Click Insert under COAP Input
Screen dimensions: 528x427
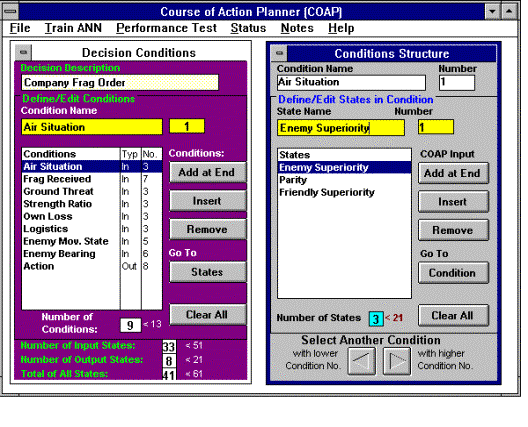tap(453, 202)
